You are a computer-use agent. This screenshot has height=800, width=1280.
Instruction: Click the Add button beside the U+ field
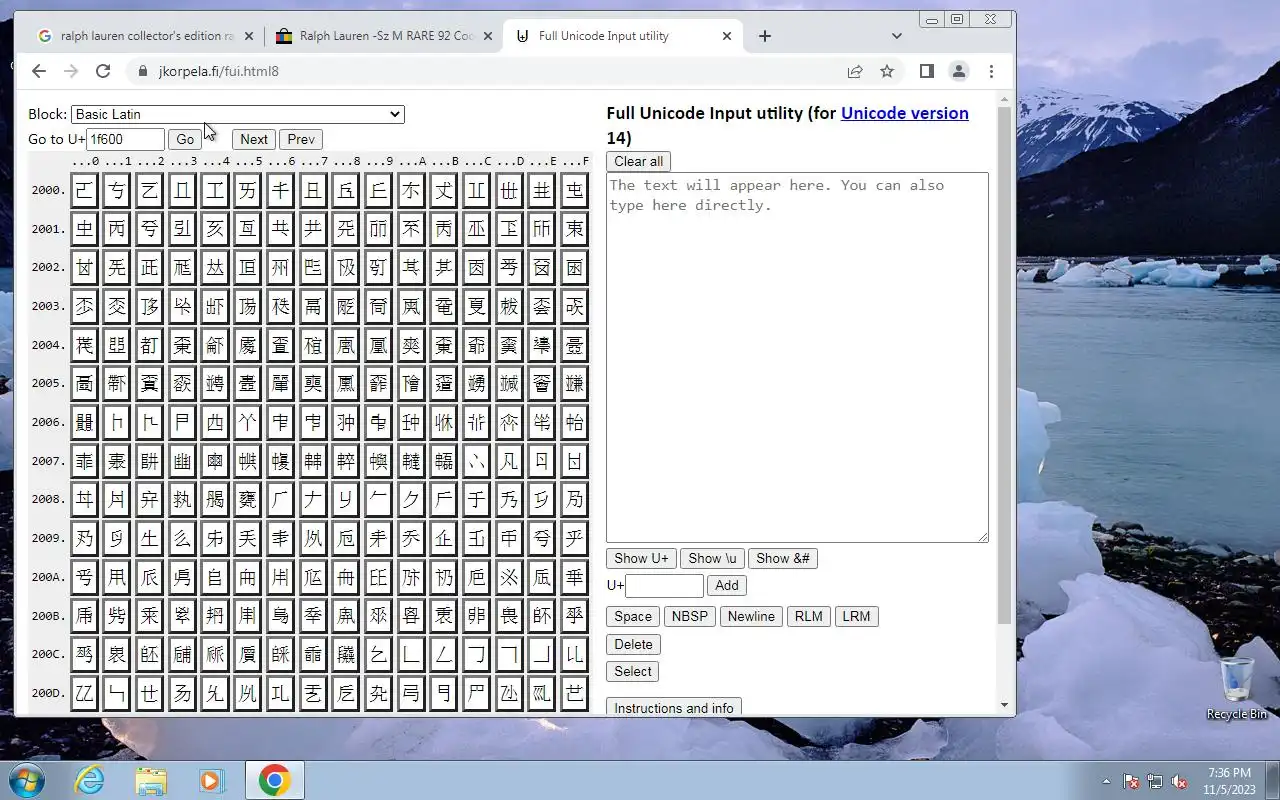(x=727, y=585)
